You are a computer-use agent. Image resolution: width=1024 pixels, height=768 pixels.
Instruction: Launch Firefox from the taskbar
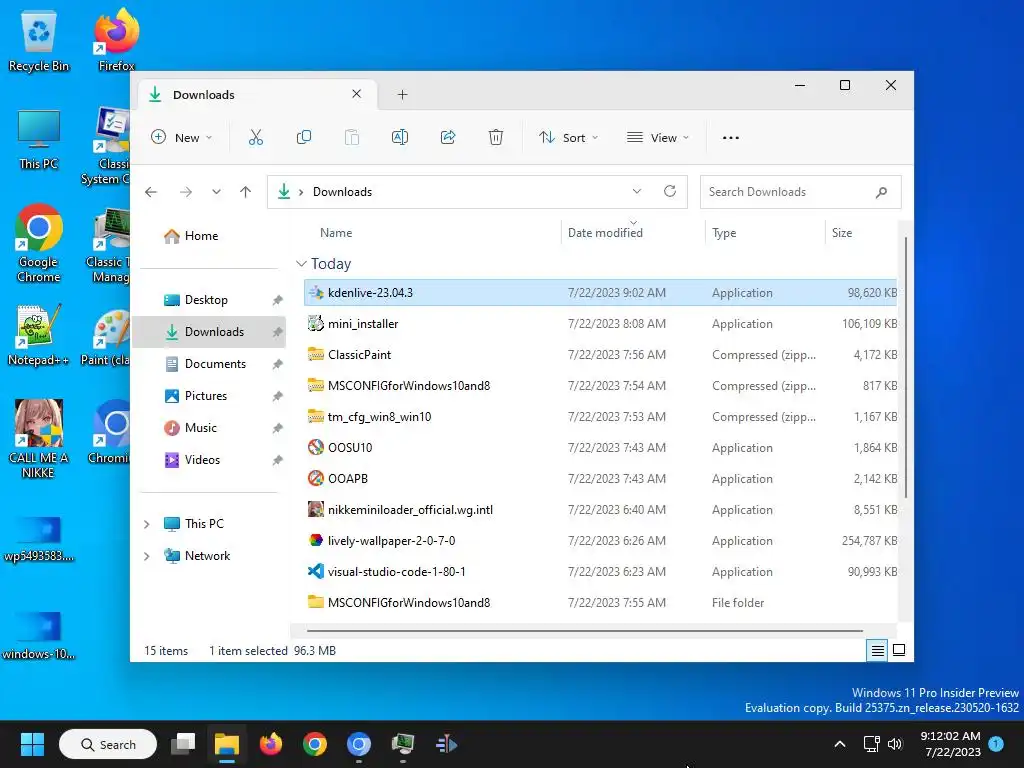coord(270,744)
